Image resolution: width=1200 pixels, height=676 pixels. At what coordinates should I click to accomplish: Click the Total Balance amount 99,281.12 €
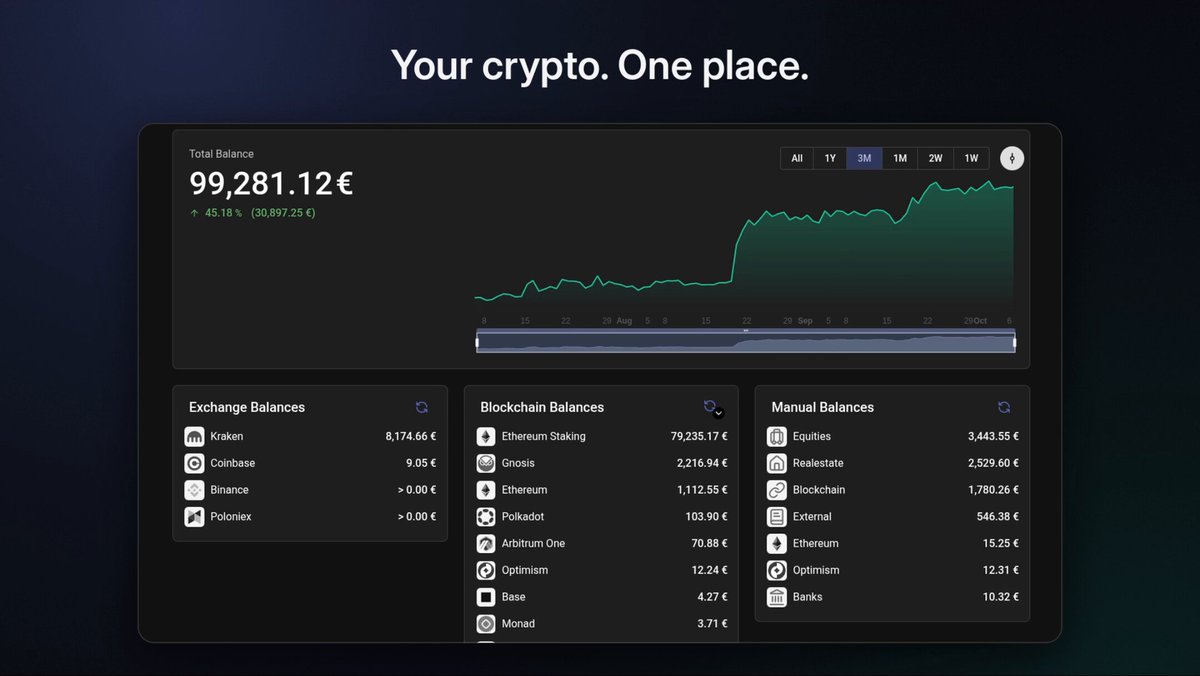point(271,184)
